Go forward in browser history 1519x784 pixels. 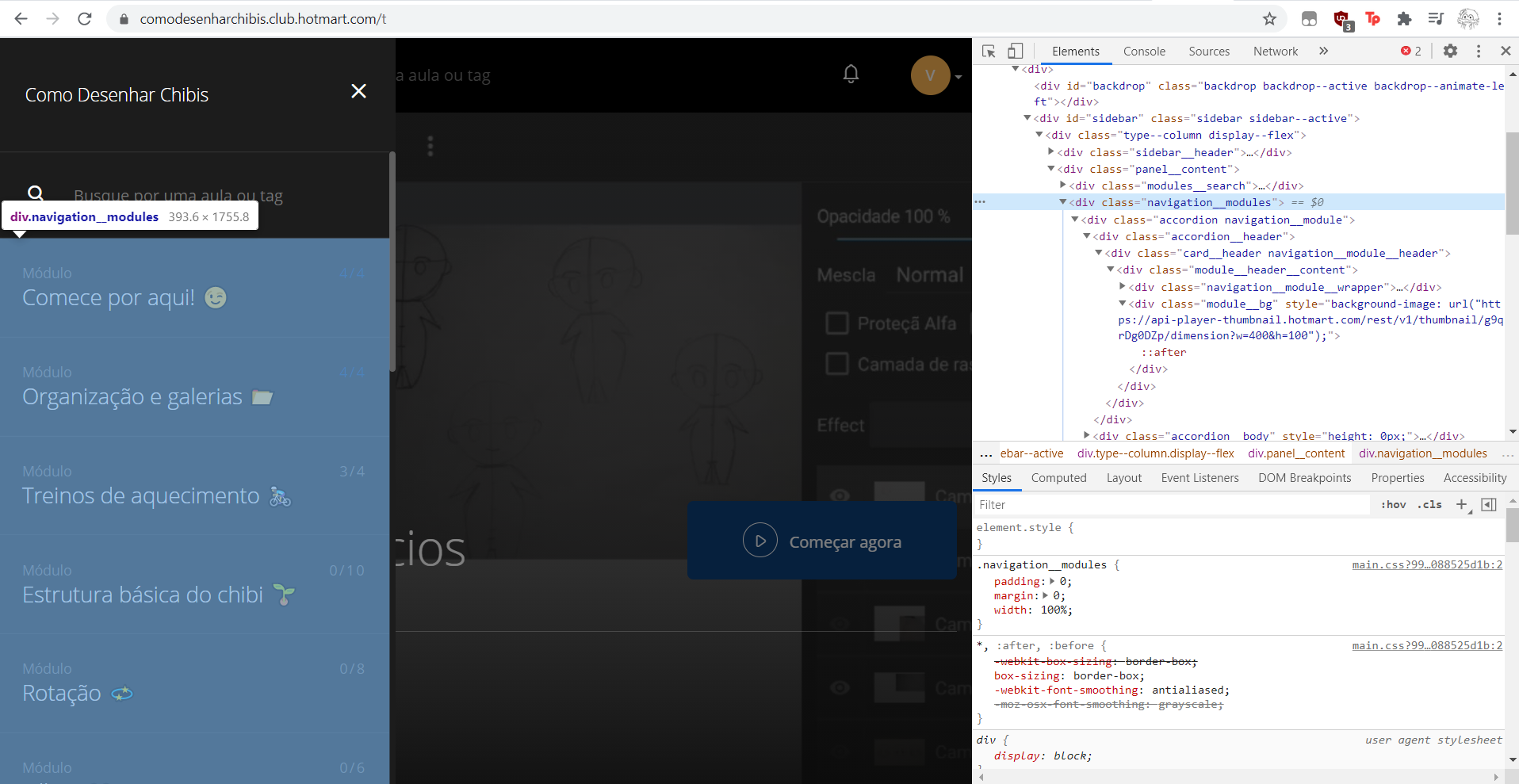tap(53, 18)
